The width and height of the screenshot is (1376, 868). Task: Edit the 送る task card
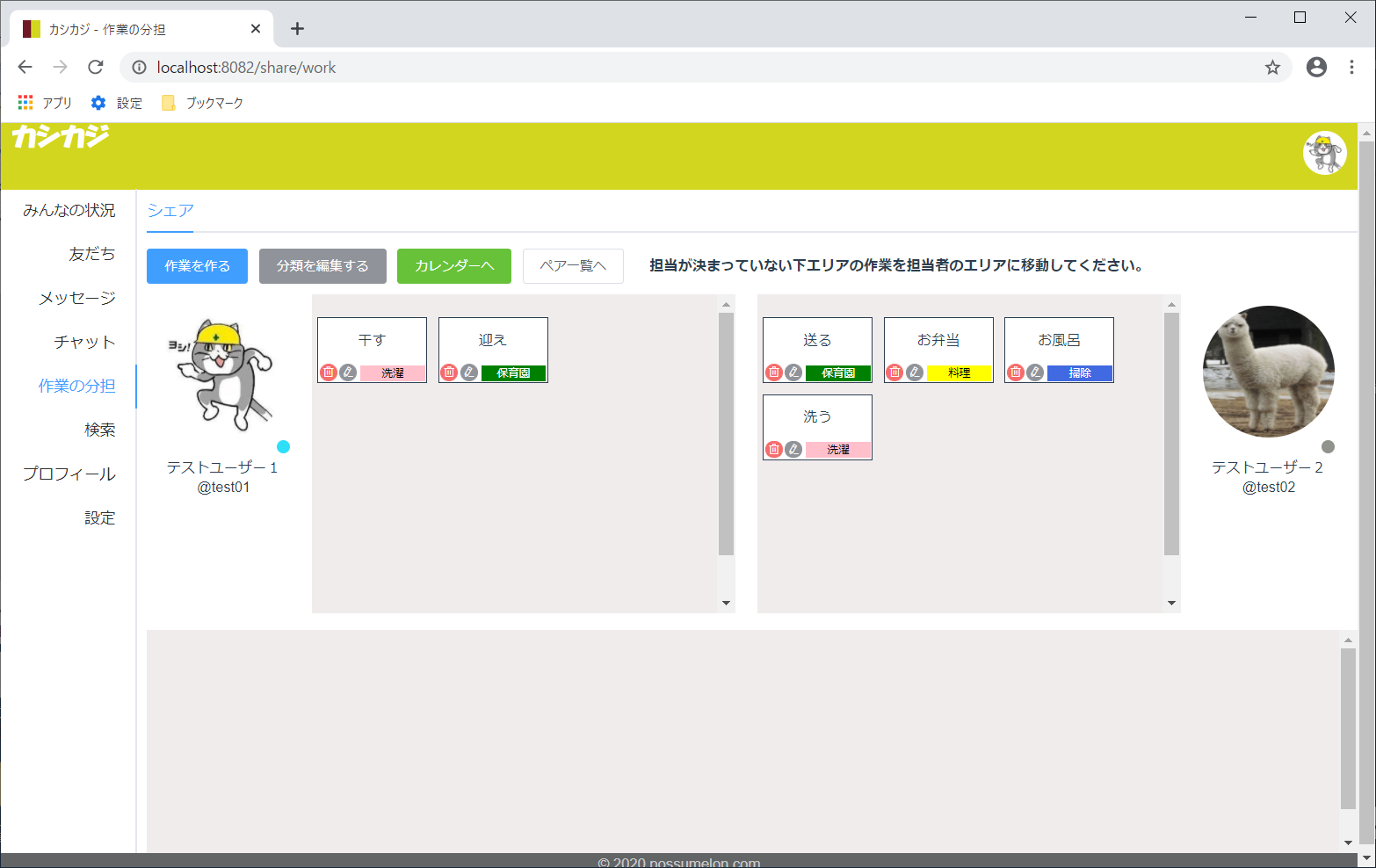793,373
